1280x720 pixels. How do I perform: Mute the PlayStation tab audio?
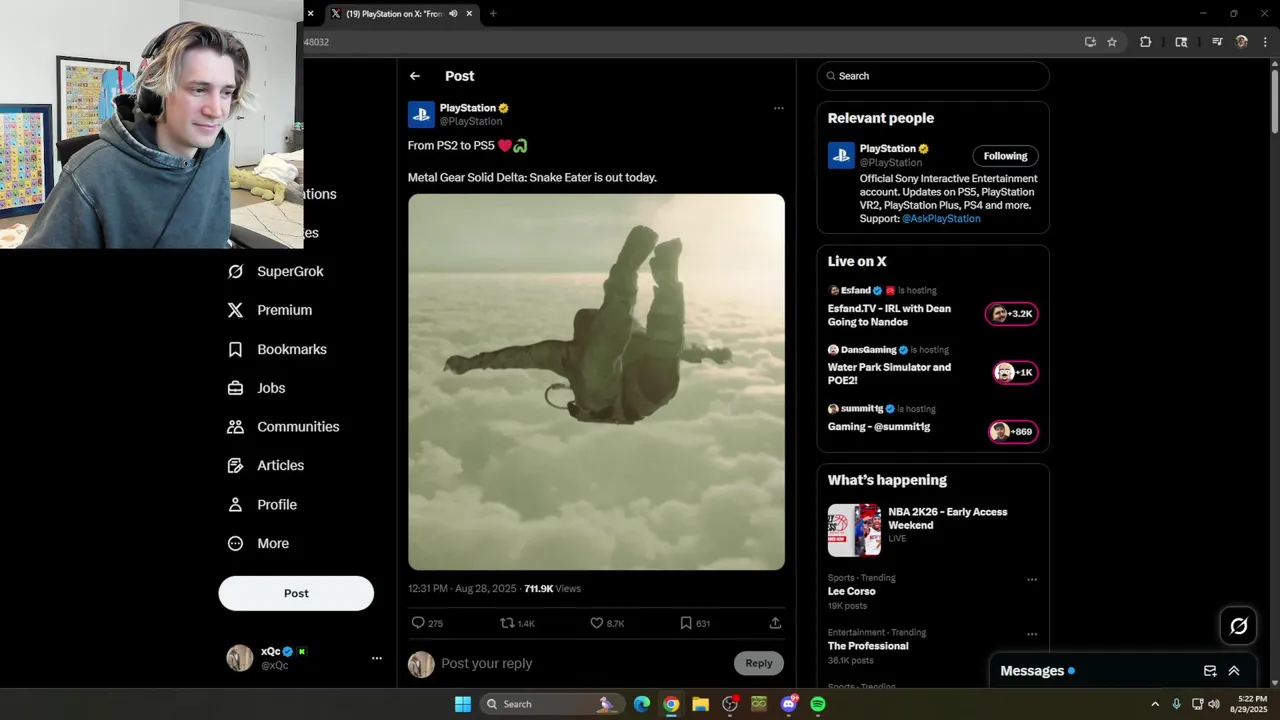point(453,14)
